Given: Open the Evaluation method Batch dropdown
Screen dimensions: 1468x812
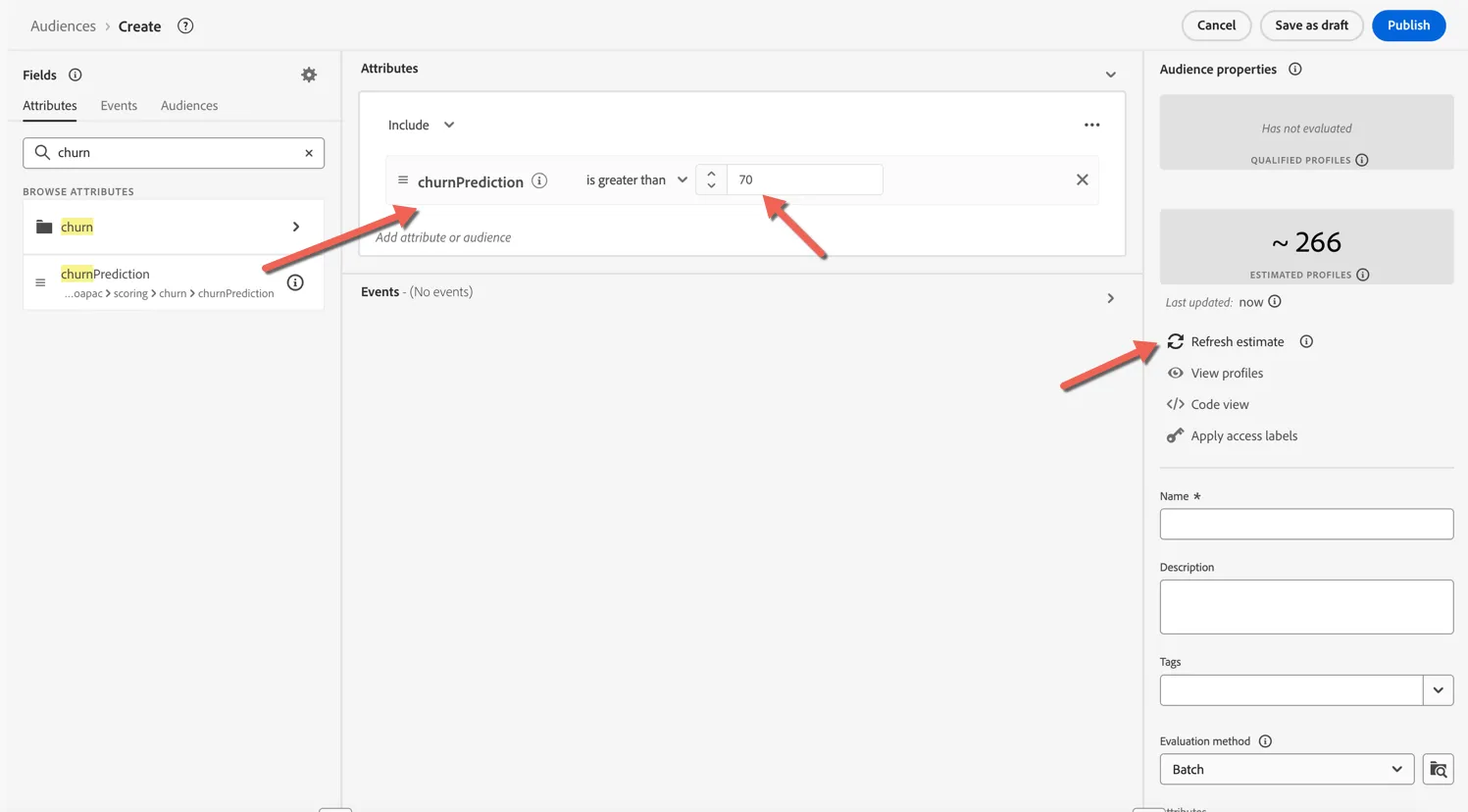Looking at the screenshot, I should click(x=1287, y=770).
